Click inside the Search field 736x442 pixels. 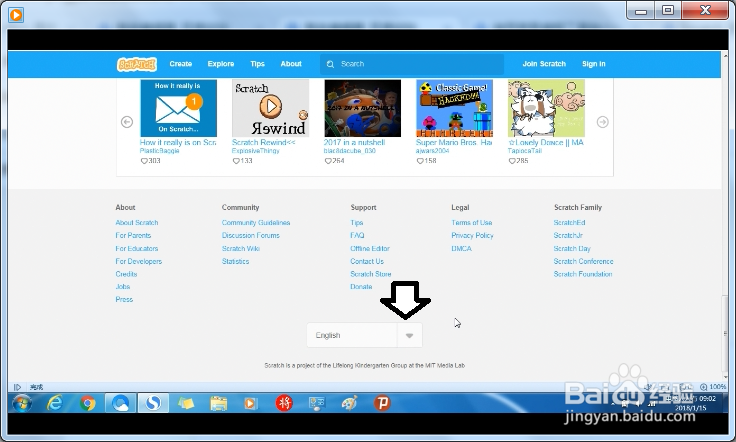point(412,64)
